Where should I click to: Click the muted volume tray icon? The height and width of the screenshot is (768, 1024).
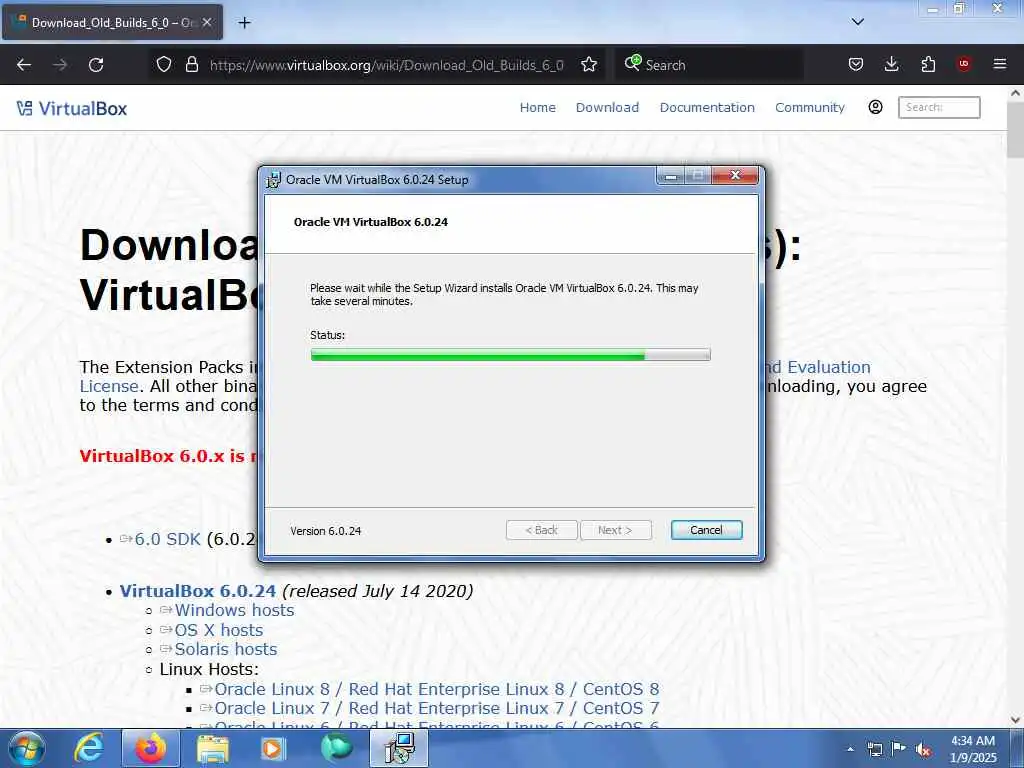[x=923, y=750]
